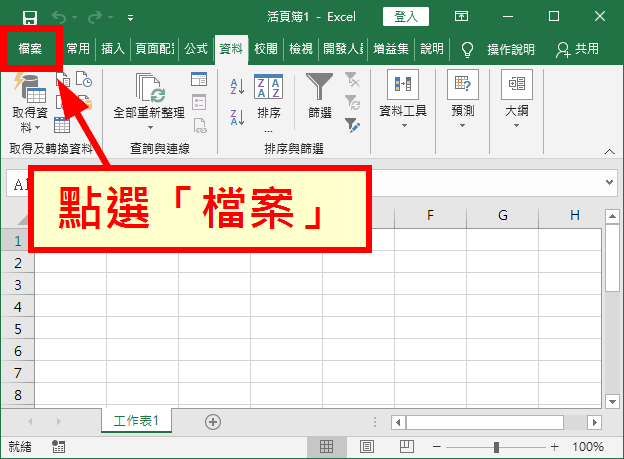This screenshot has width=624, height=459.
Task: Select the 工作表1 sheet tab
Action: tap(136, 421)
